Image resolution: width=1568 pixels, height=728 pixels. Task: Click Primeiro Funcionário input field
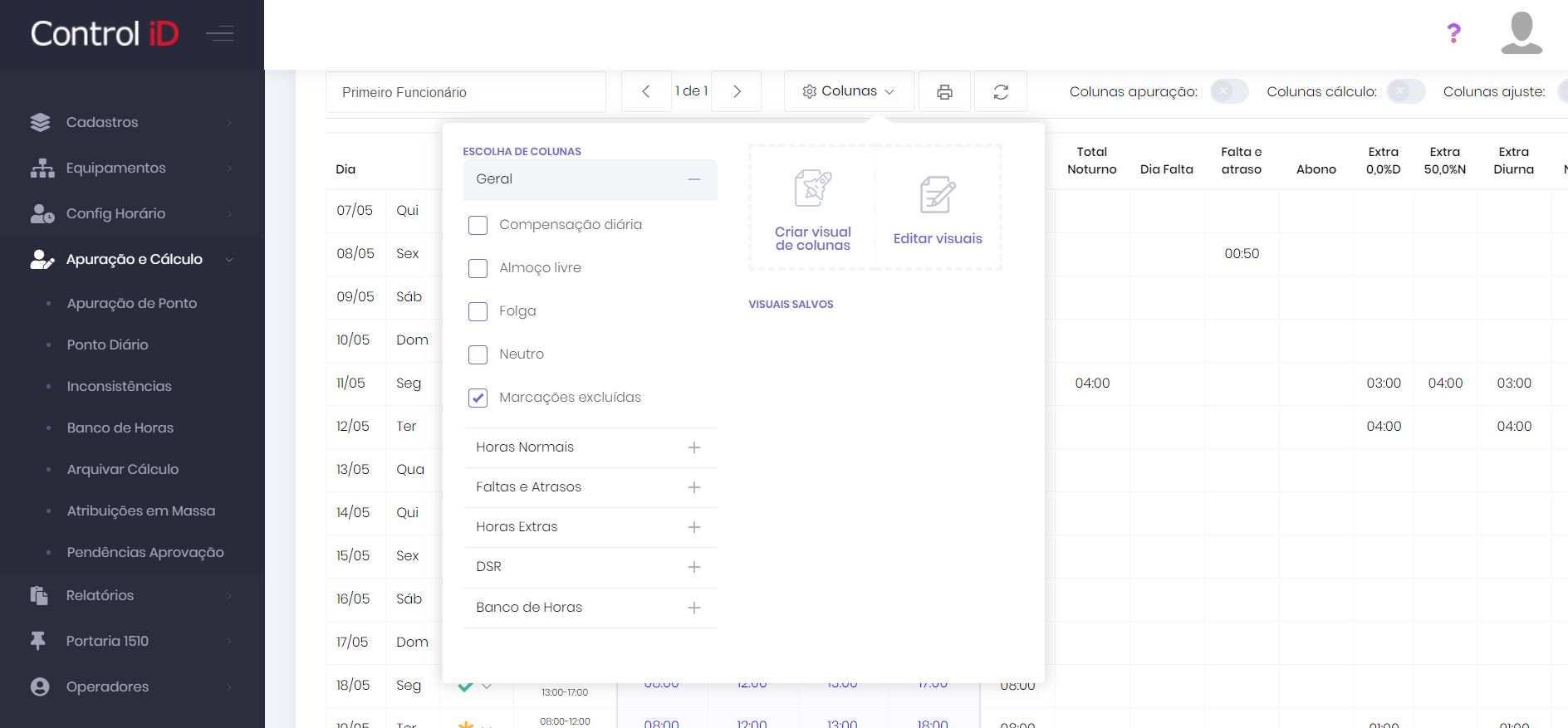[x=466, y=92]
